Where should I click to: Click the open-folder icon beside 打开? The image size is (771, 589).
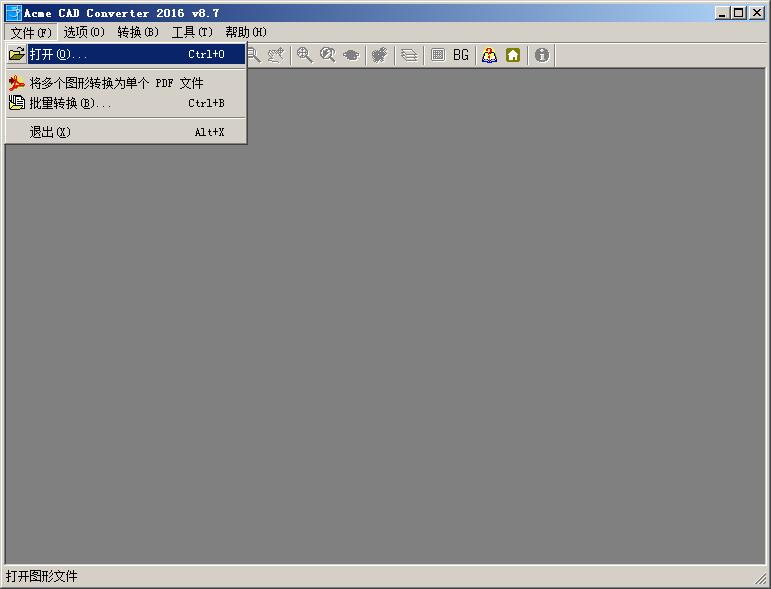point(17,54)
